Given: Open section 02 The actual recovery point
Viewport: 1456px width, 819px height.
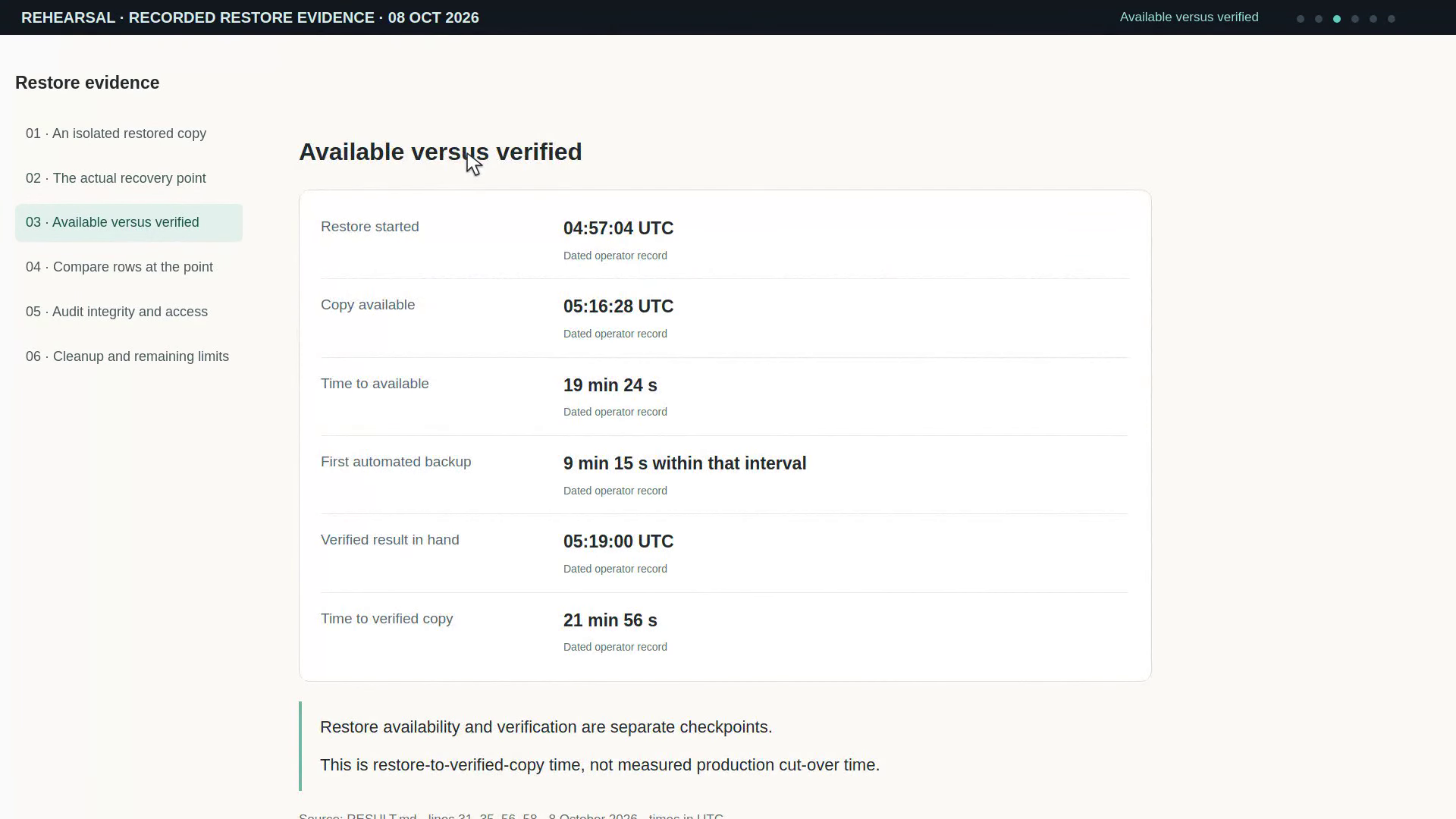Looking at the screenshot, I should [x=129, y=178].
